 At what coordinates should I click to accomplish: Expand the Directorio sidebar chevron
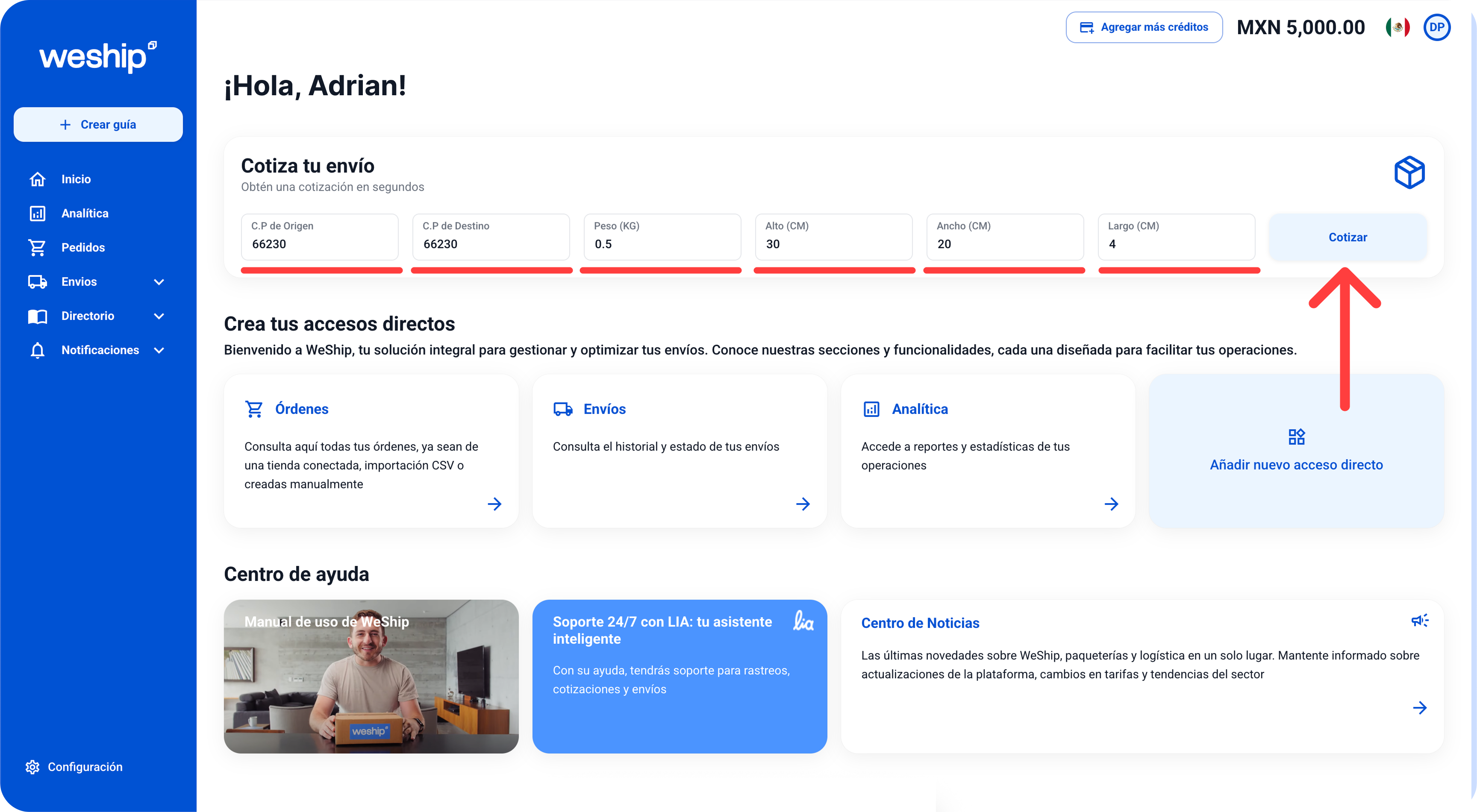(x=159, y=317)
